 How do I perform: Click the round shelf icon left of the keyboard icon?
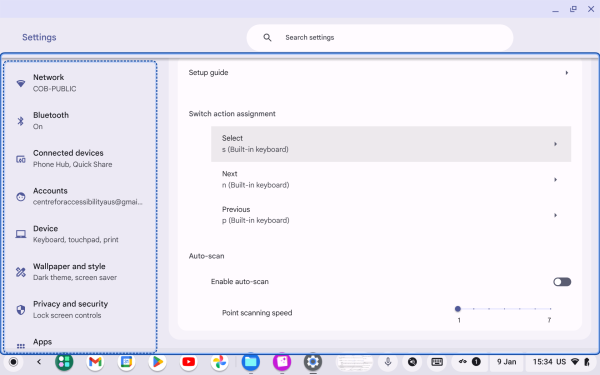(x=412, y=362)
